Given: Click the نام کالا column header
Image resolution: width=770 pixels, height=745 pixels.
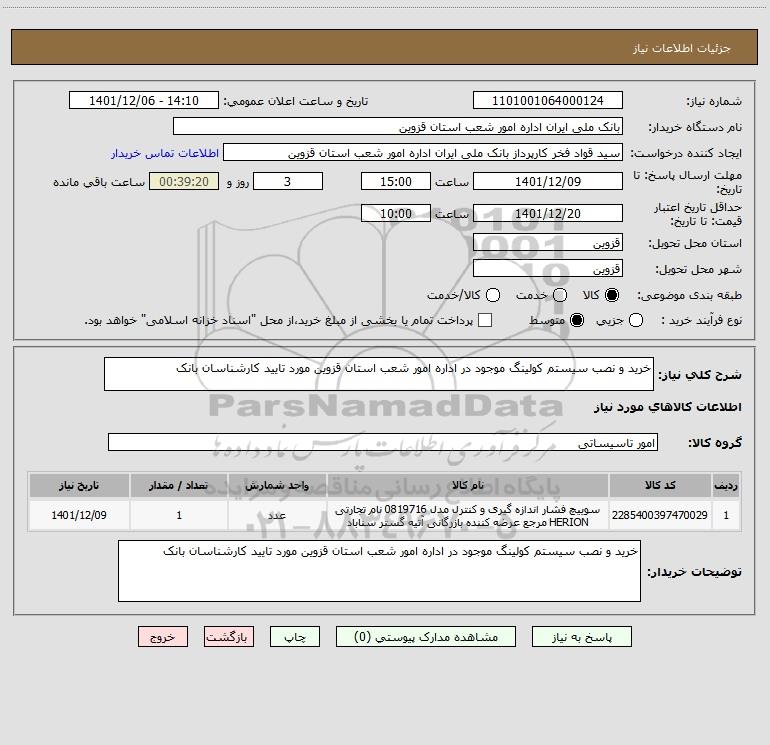Looking at the screenshot, I should (468, 485).
